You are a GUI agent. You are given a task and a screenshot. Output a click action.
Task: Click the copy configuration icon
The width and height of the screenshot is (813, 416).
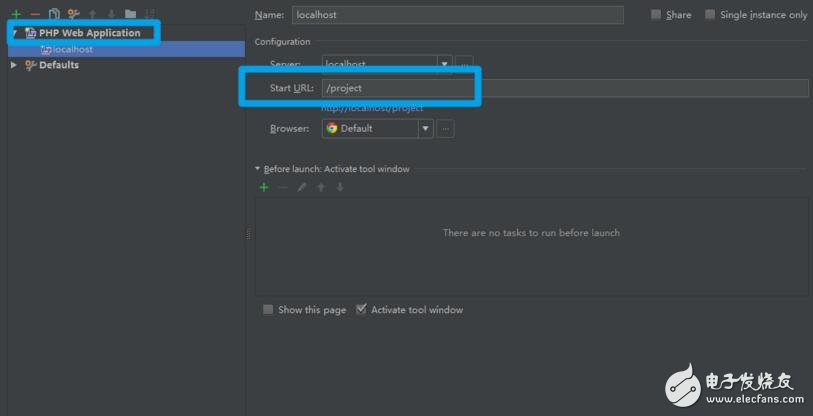click(x=54, y=14)
